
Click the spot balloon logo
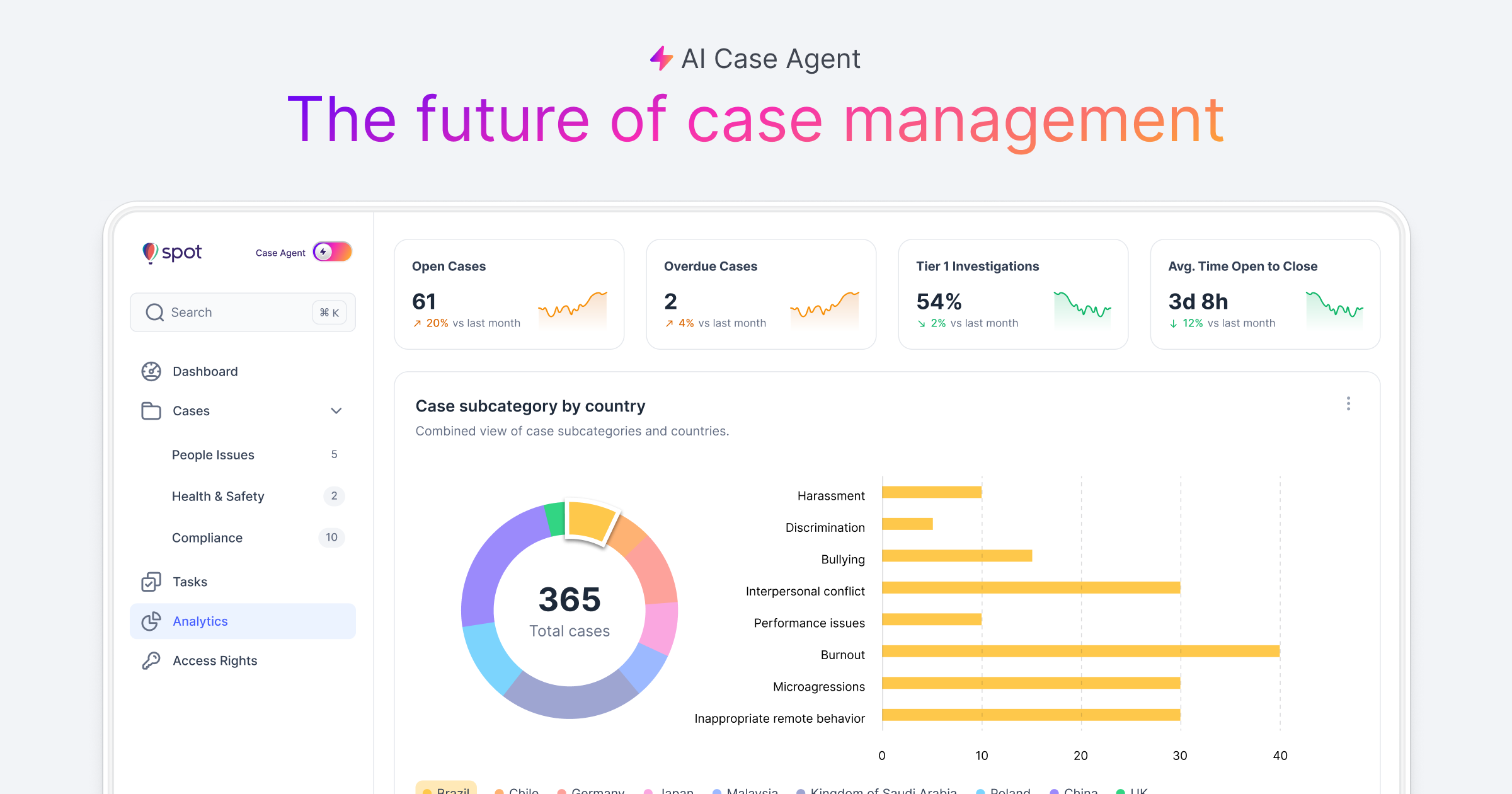pyautogui.click(x=151, y=252)
